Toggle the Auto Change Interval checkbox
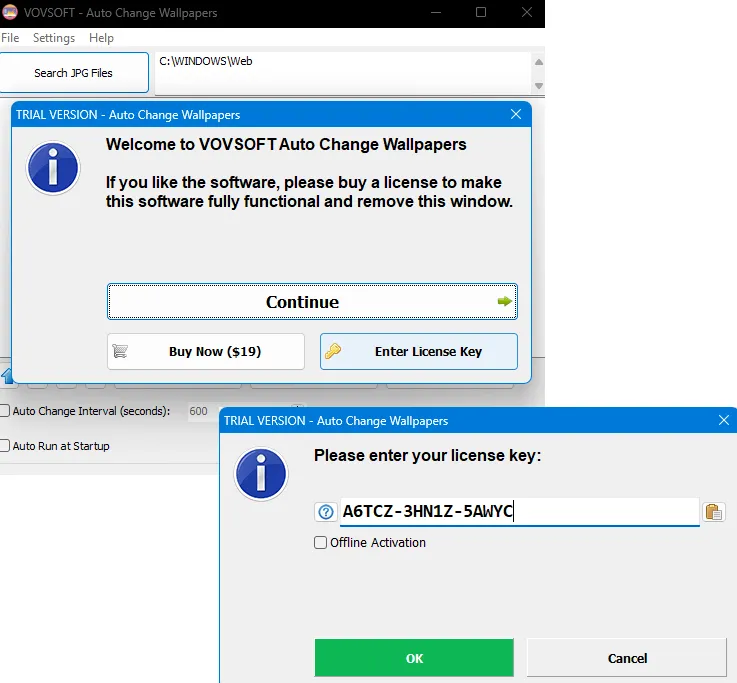 (x=5, y=411)
